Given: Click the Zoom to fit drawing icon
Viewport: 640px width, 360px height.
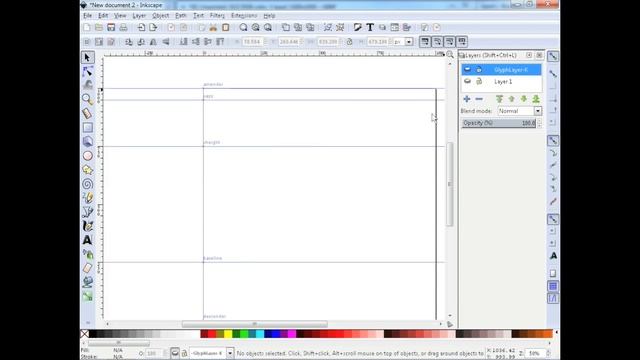Looking at the screenshot, I should [256, 27].
